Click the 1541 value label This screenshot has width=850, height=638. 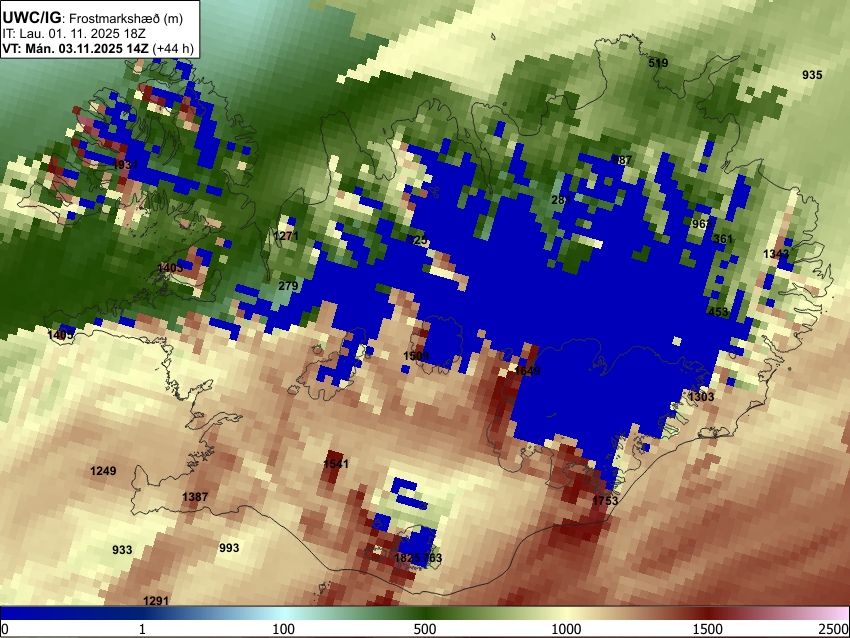pyautogui.click(x=336, y=463)
